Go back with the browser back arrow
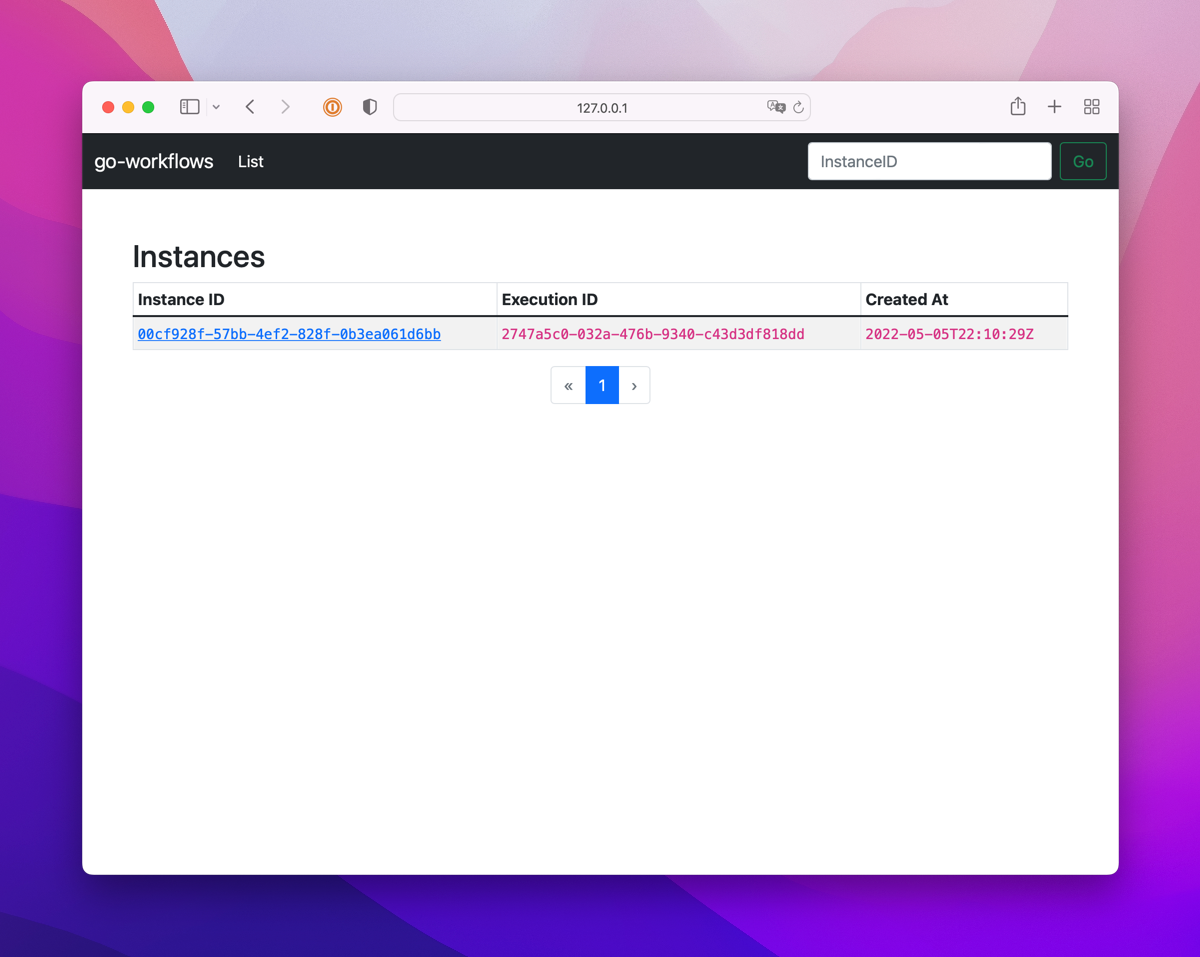1200x957 pixels. coord(250,107)
